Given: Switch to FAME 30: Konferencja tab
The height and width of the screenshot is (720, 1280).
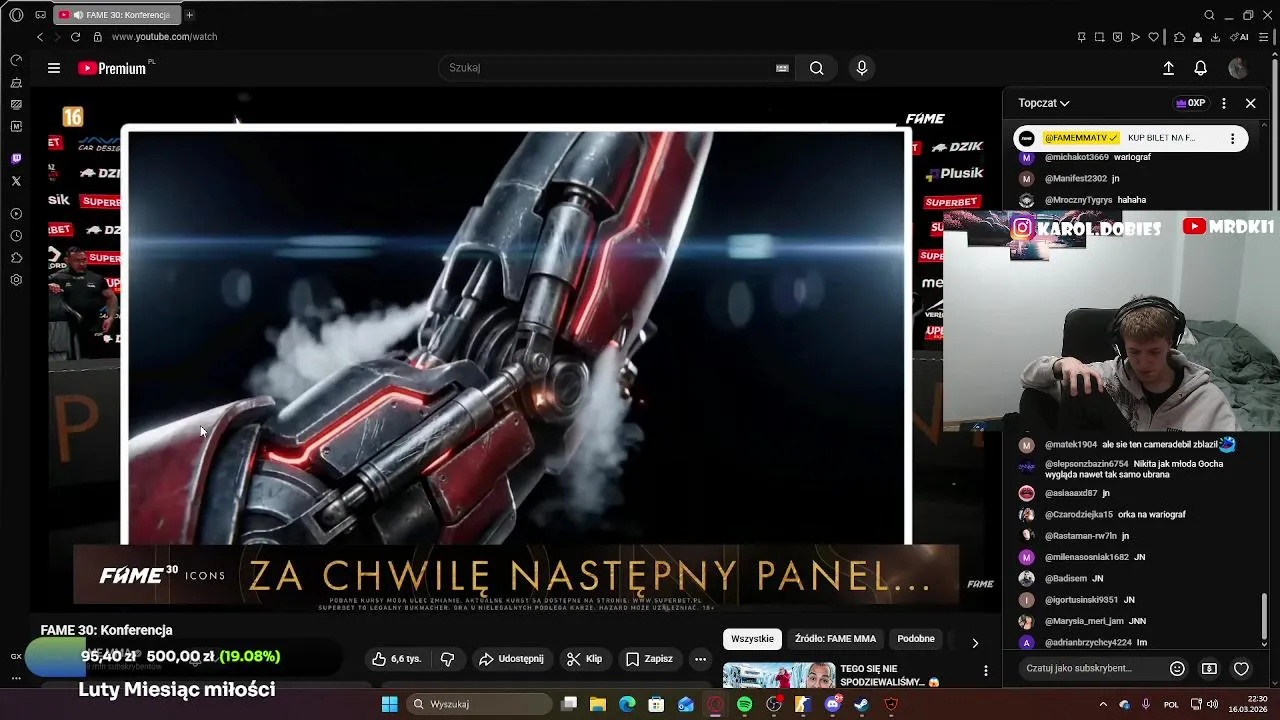Looking at the screenshot, I should click(x=117, y=15).
